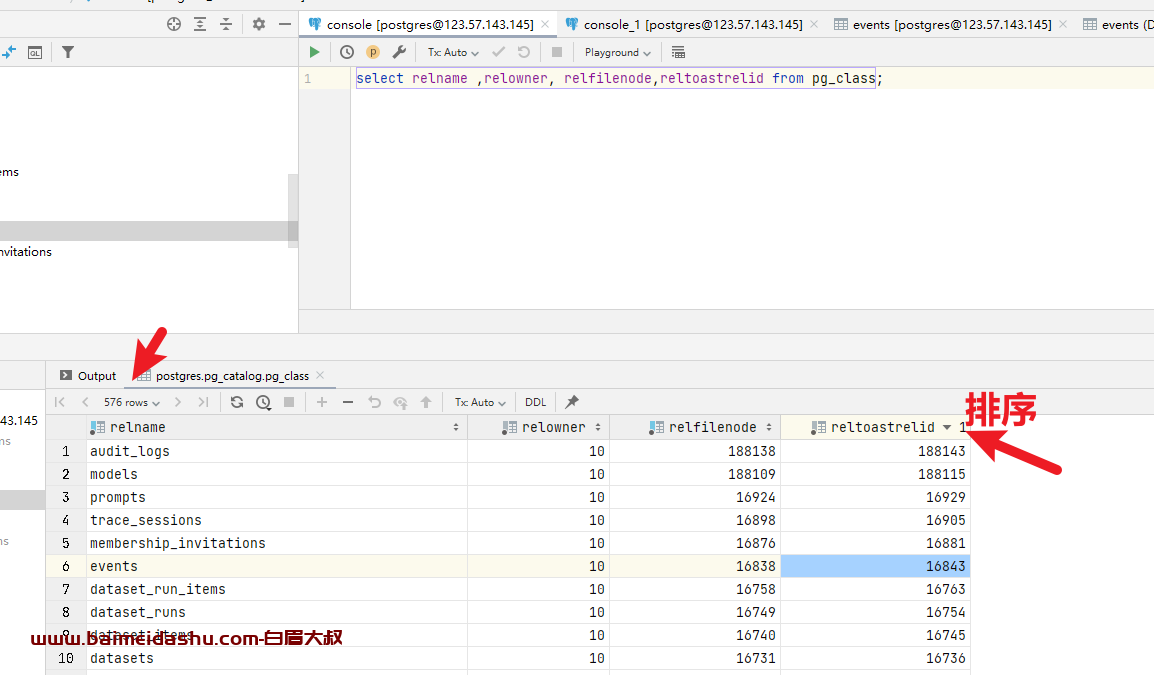Screen dimensions: 1154x675
Task: Select postgres.pg_catalog.pg_class result tab
Action: [x=232, y=375]
